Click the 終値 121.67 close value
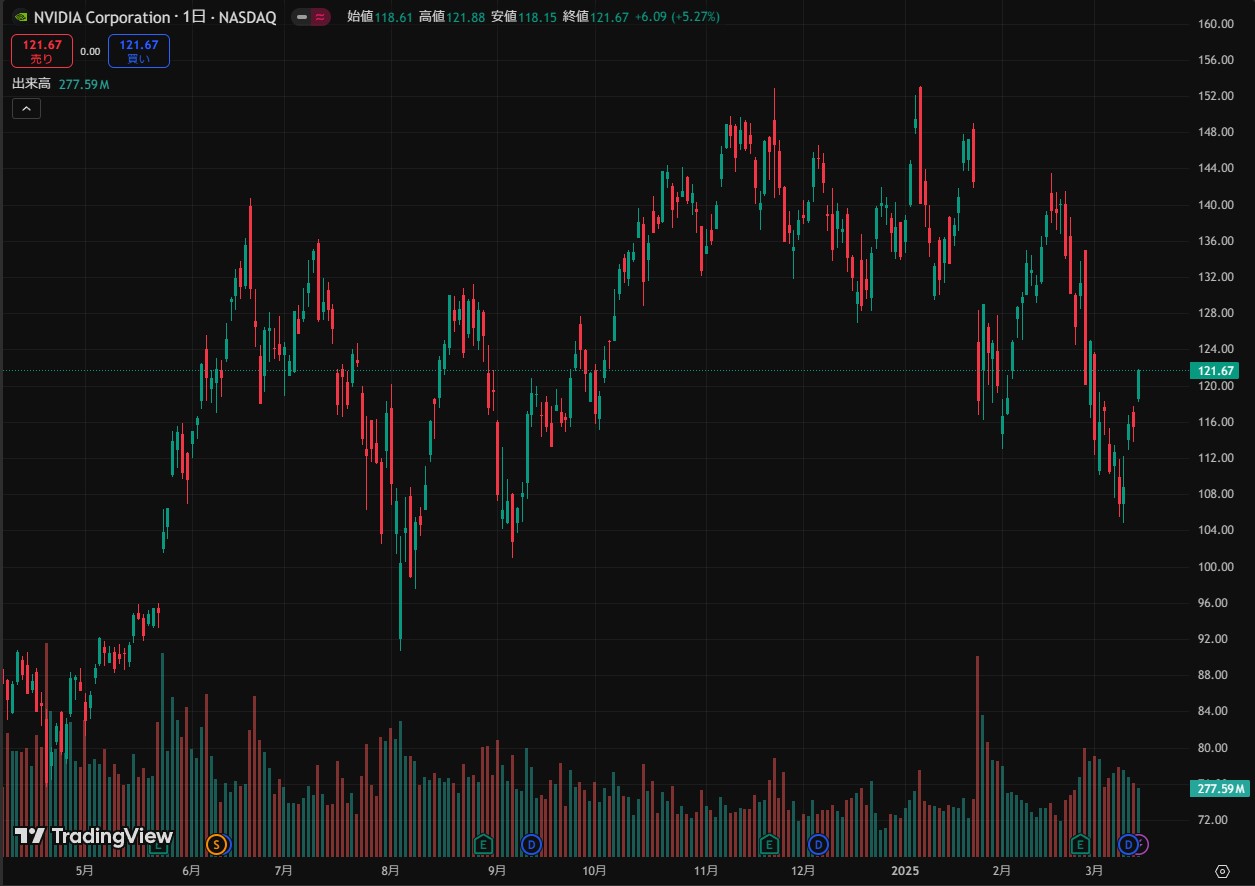The height and width of the screenshot is (886, 1255). coord(596,17)
